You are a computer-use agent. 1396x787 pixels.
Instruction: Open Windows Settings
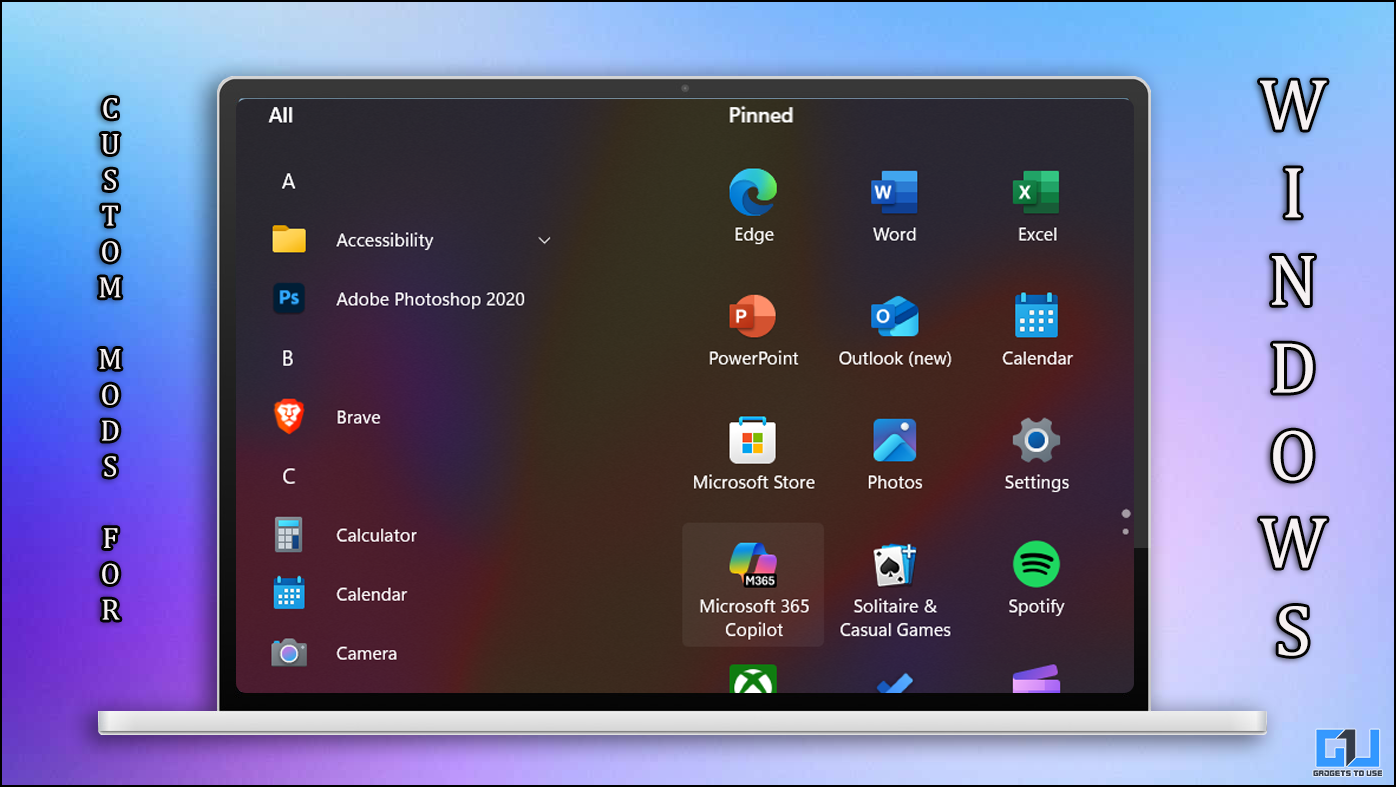(x=1036, y=453)
